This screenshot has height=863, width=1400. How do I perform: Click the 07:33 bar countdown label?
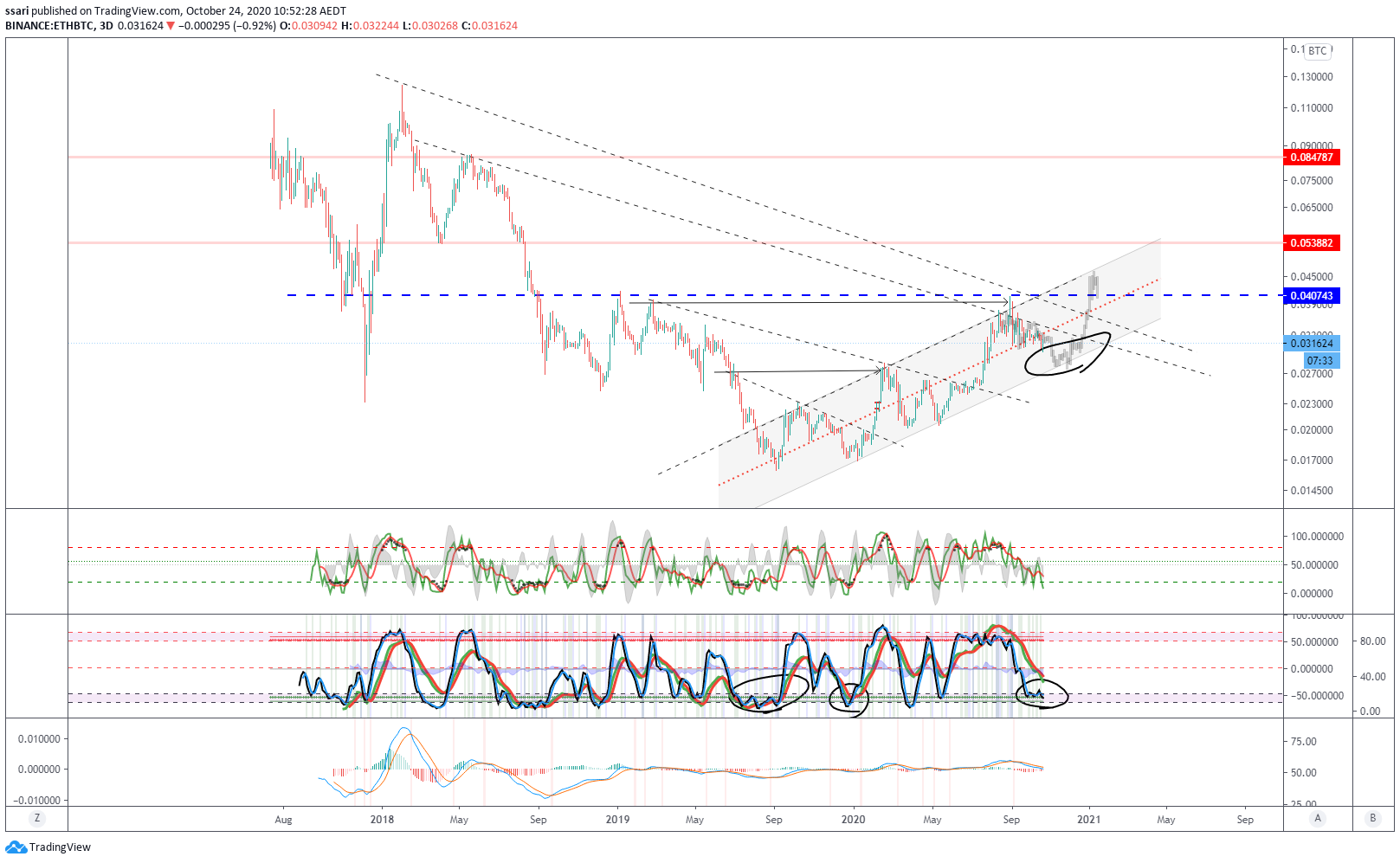(x=1319, y=361)
